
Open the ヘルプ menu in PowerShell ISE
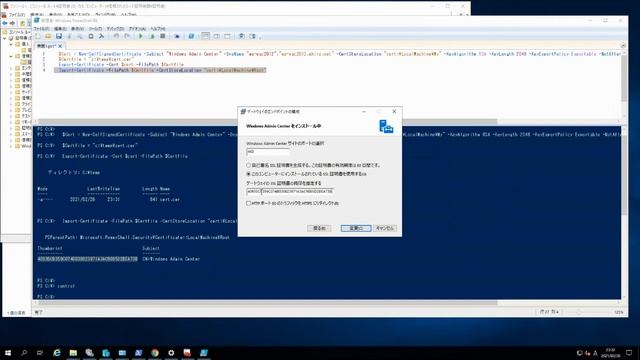tap(158, 29)
